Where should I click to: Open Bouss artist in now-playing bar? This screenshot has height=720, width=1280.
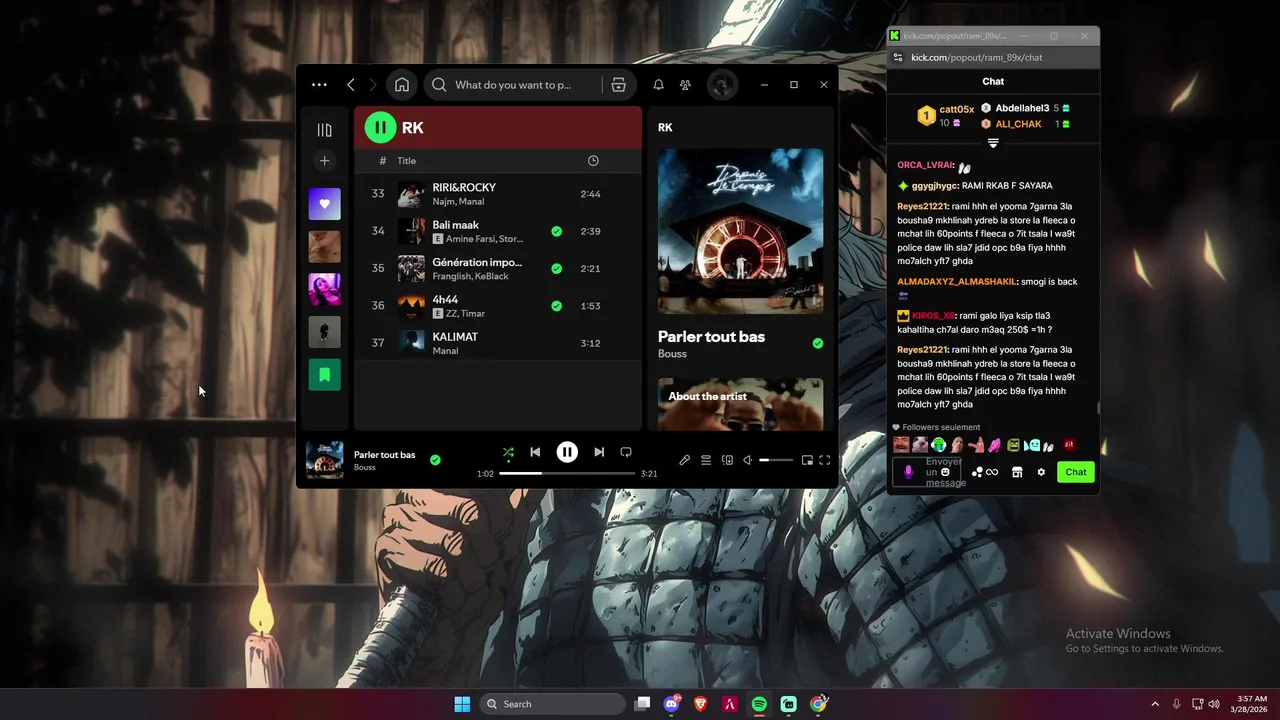pyautogui.click(x=365, y=467)
